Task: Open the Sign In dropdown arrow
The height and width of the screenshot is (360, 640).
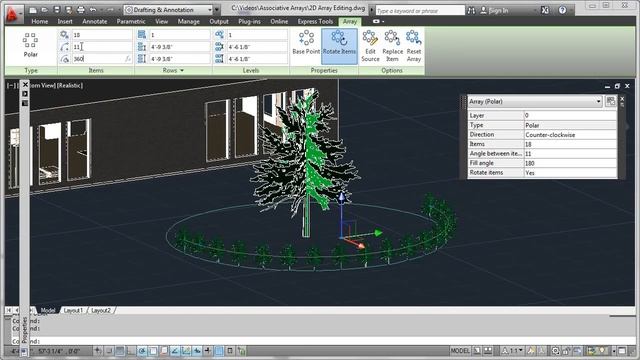Action: [x=535, y=11]
